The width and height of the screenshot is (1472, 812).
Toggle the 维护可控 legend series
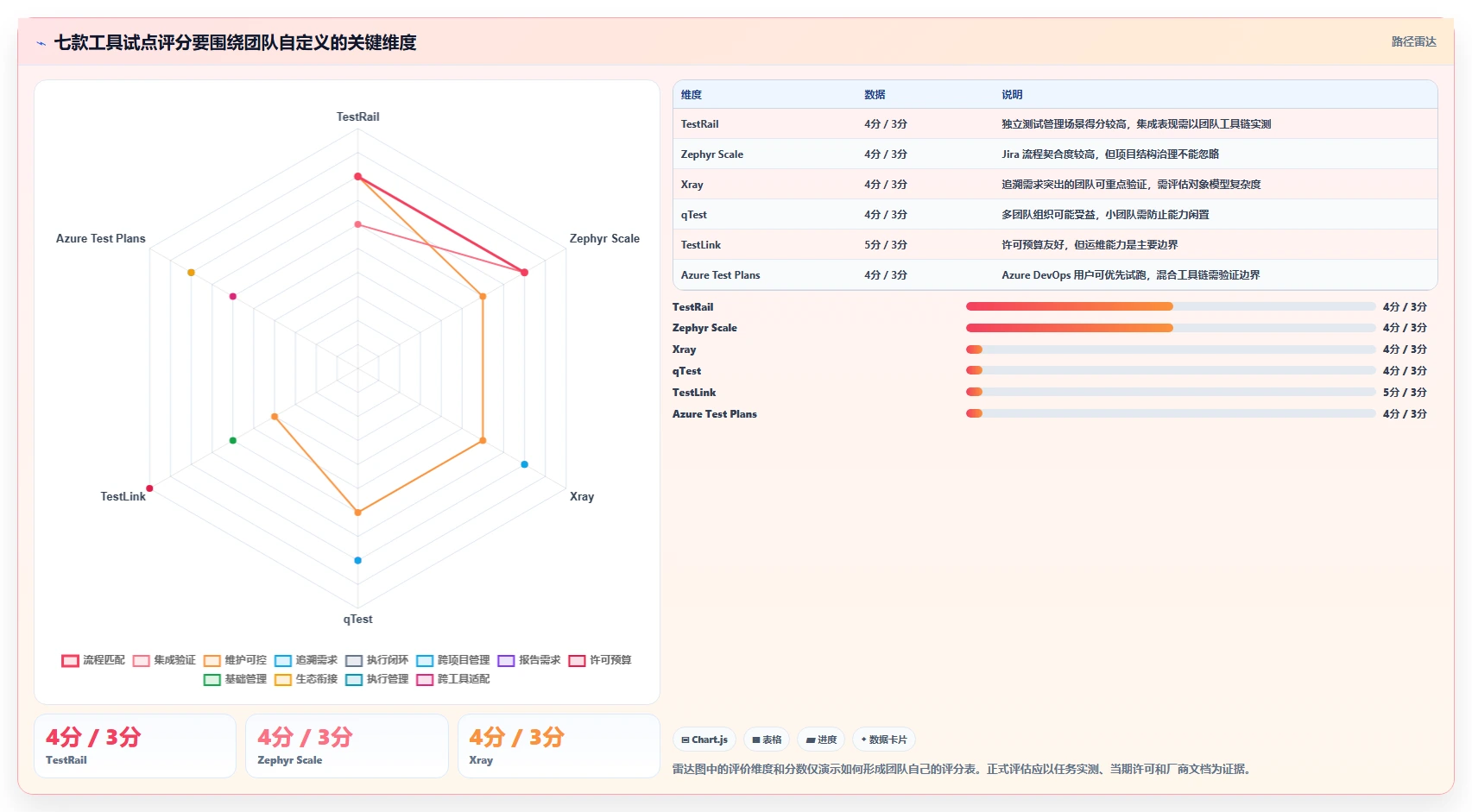click(x=235, y=660)
